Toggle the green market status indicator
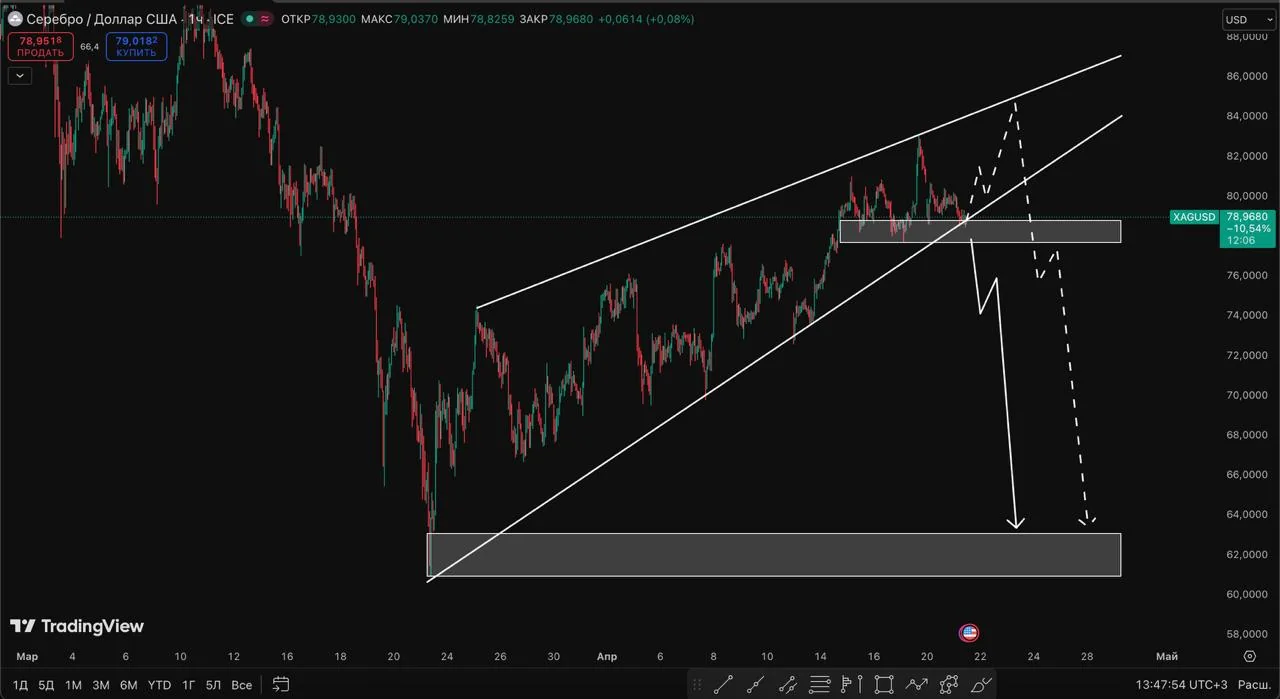The height and width of the screenshot is (699, 1280). [x=246, y=19]
